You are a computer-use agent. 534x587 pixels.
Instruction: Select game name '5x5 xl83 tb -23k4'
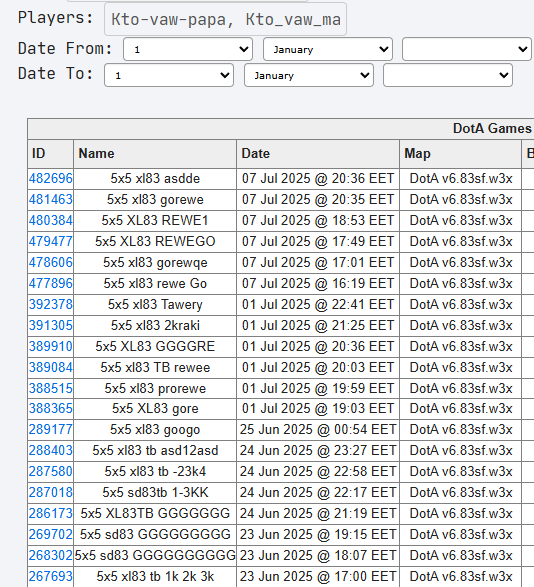point(155,471)
